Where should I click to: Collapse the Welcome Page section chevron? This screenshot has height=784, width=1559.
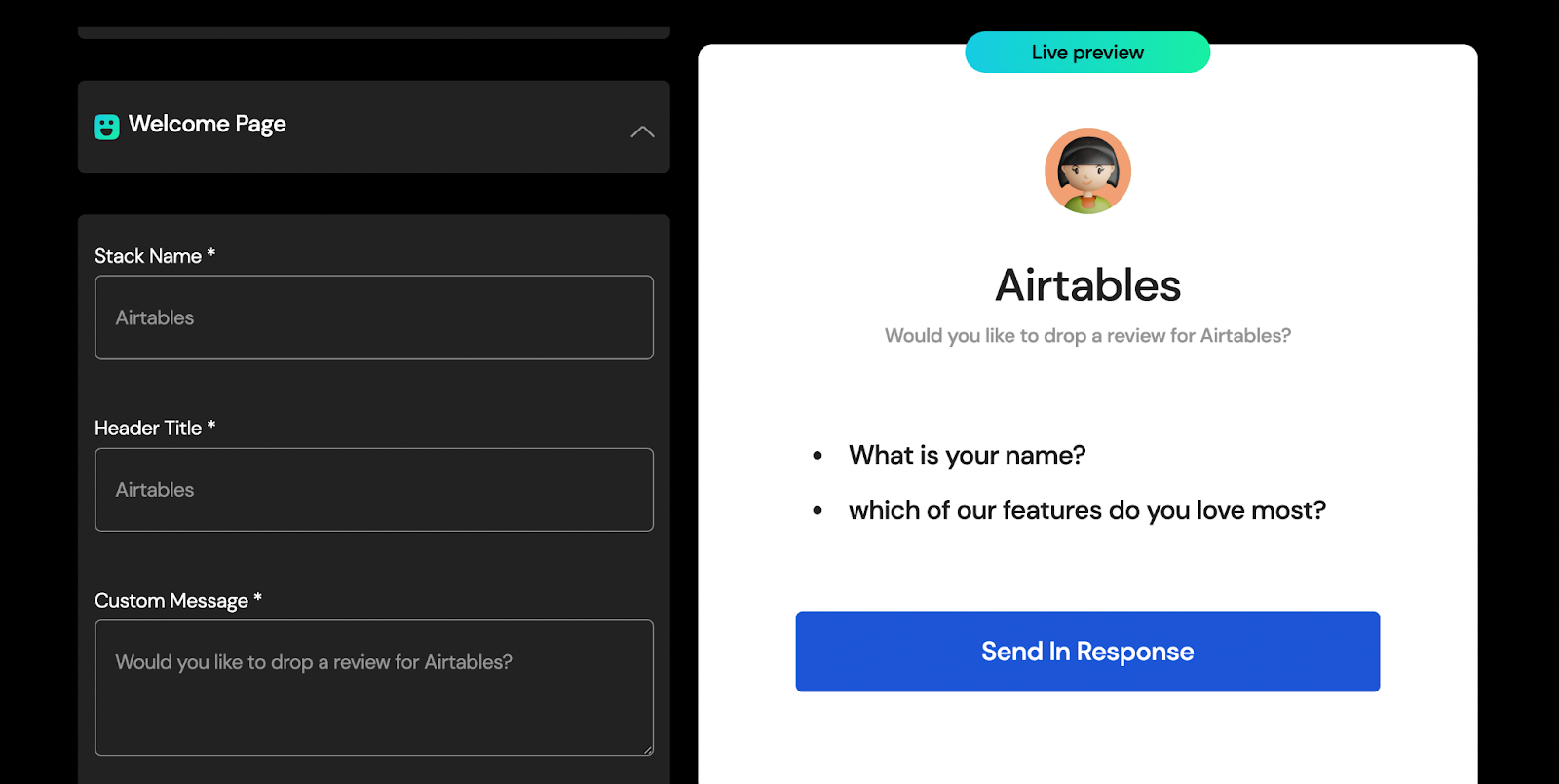(x=642, y=131)
